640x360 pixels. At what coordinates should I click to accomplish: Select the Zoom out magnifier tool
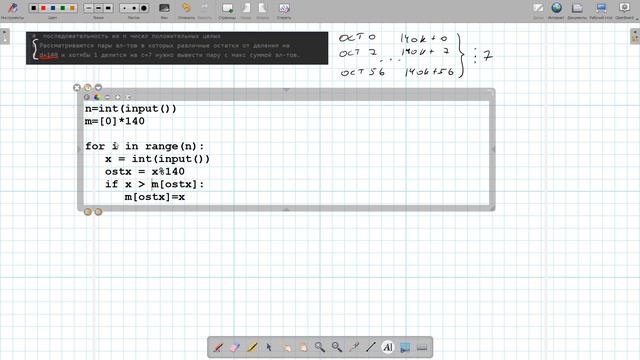[x=337, y=347]
